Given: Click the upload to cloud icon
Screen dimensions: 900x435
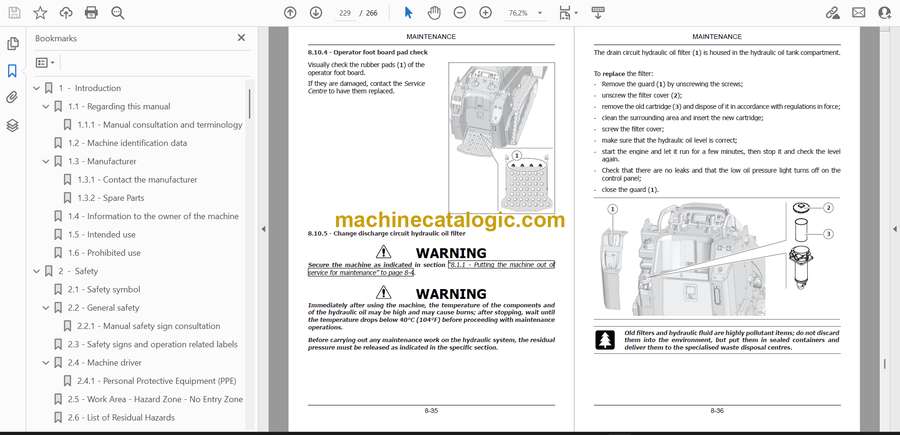Looking at the screenshot, I should pyautogui.click(x=66, y=13).
